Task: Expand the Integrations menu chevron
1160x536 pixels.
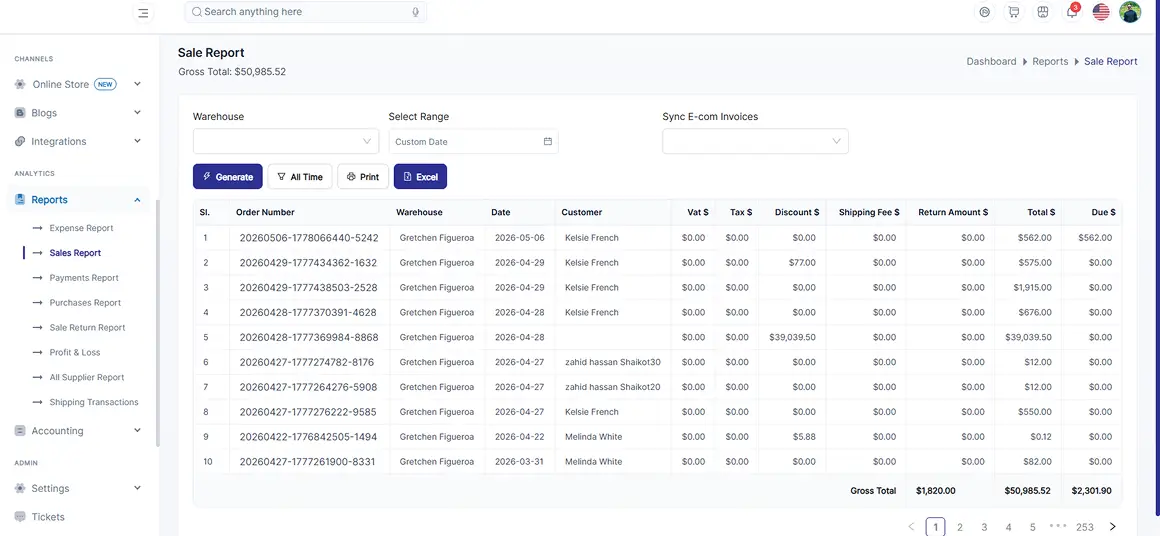Action: point(138,140)
